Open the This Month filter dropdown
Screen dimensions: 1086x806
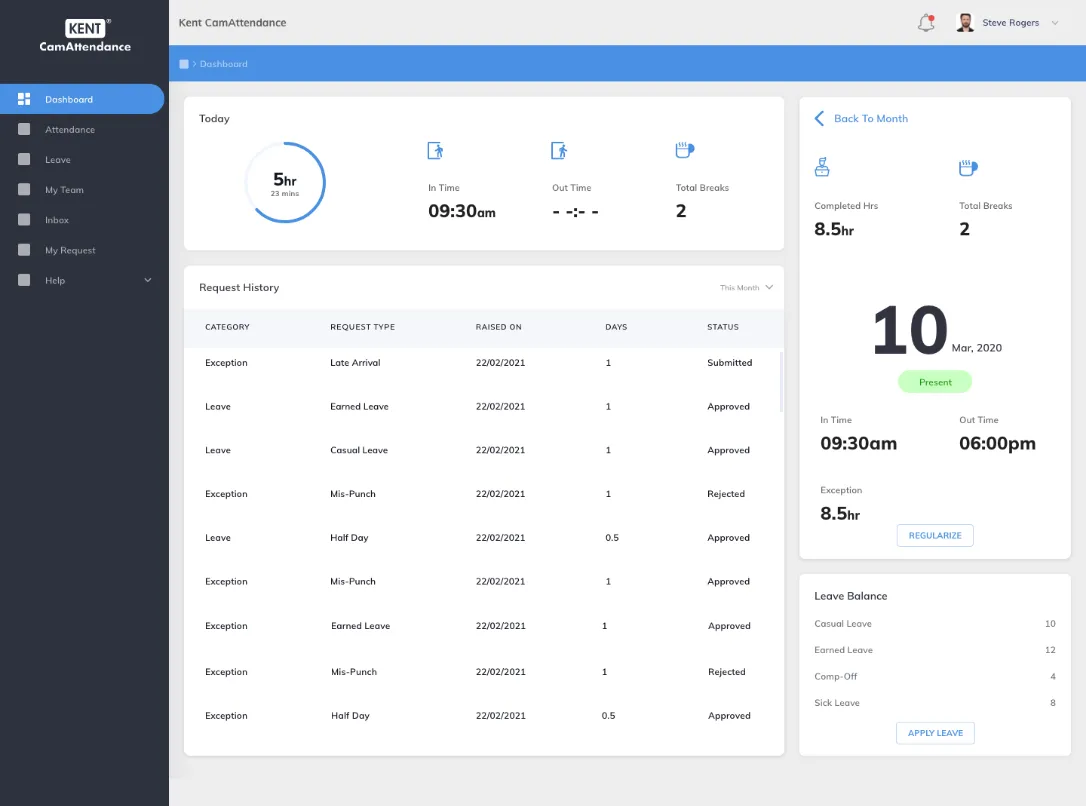(746, 287)
